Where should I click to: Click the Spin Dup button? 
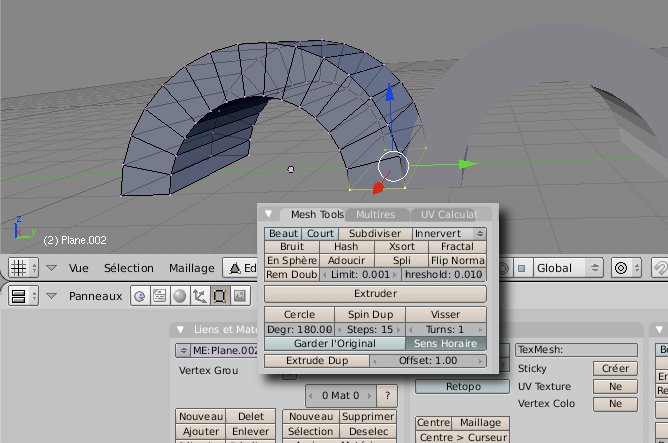coord(370,314)
